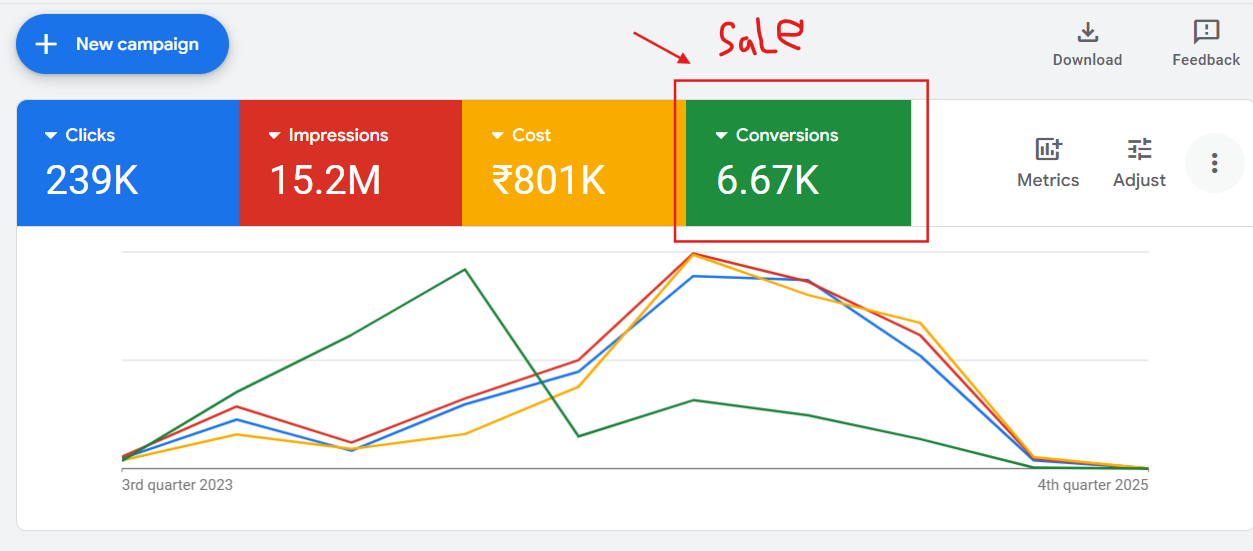The image size is (1253, 551).
Task: Open the three-dot more options menu
Action: (1214, 163)
